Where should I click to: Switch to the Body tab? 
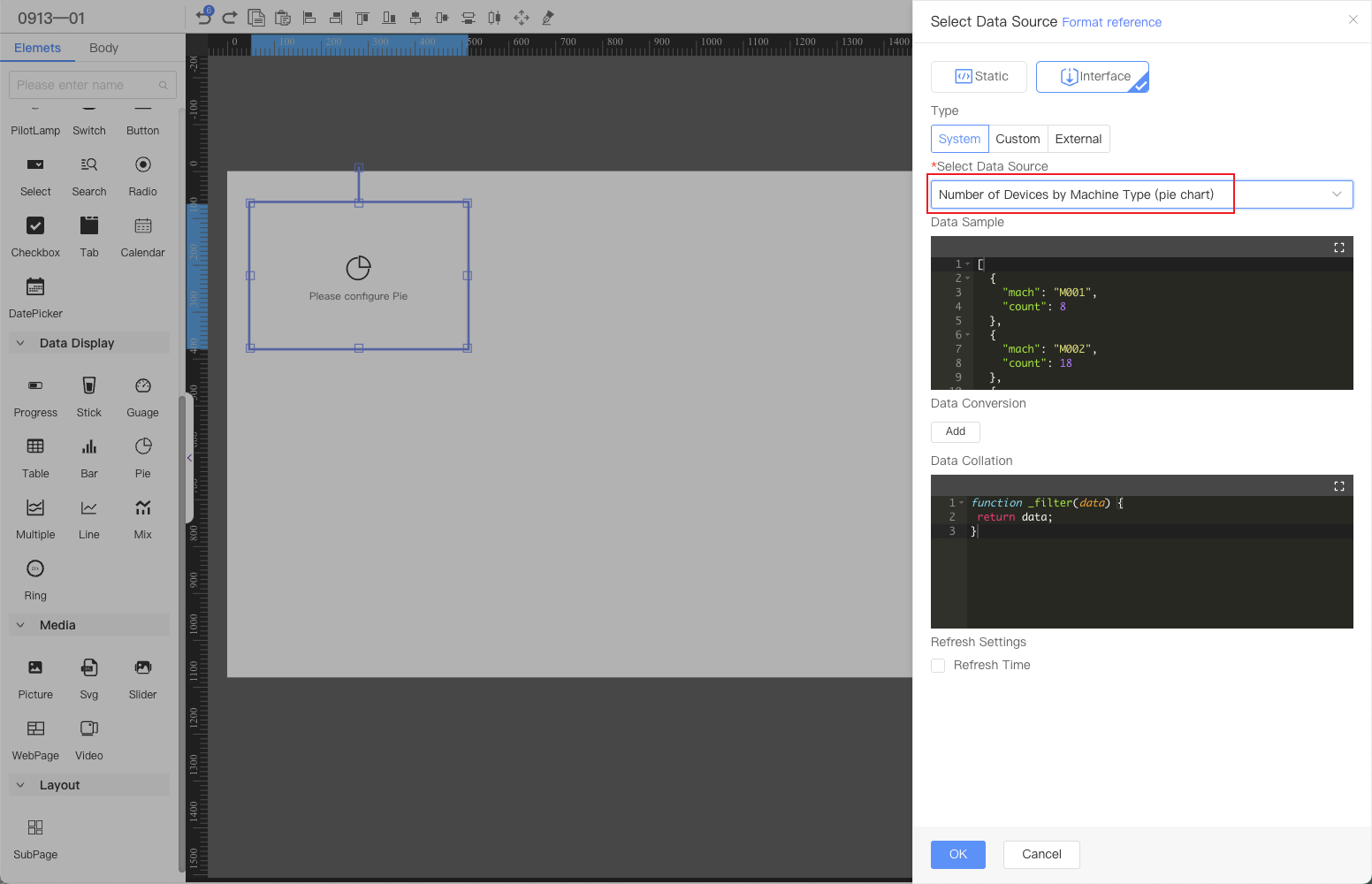103,48
